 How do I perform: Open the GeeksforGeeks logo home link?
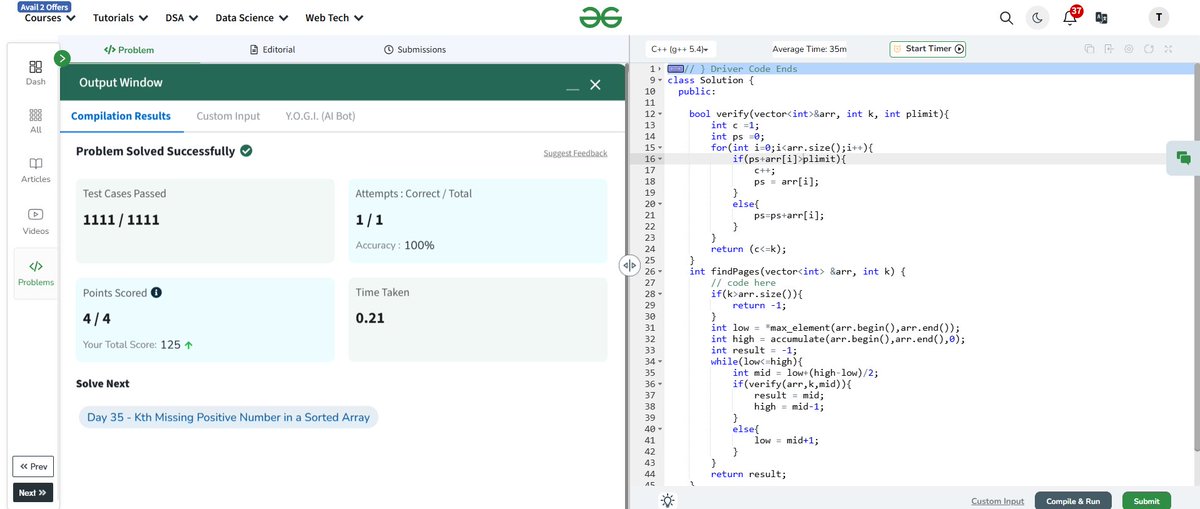(601, 17)
